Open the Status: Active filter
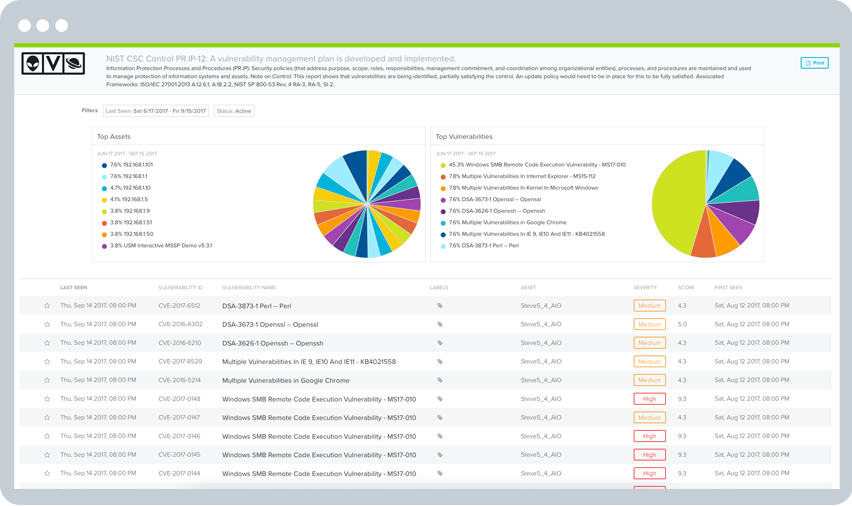The width and height of the screenshot is (852, 506). pyautogui.click(x=234, y=111)
